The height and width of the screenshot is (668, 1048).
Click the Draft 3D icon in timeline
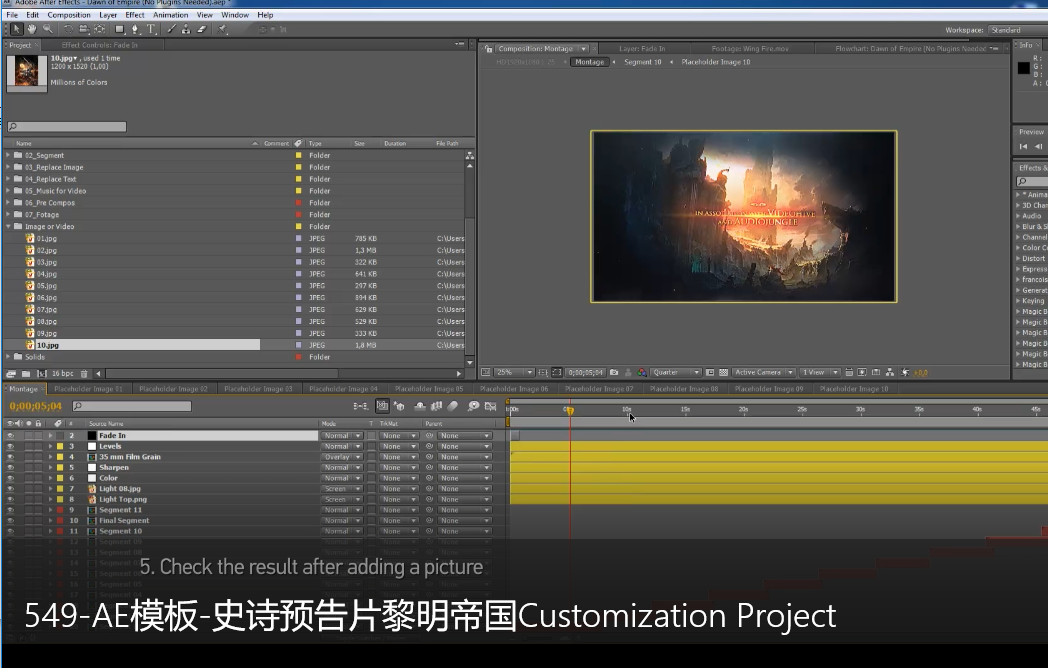[399, 406]
